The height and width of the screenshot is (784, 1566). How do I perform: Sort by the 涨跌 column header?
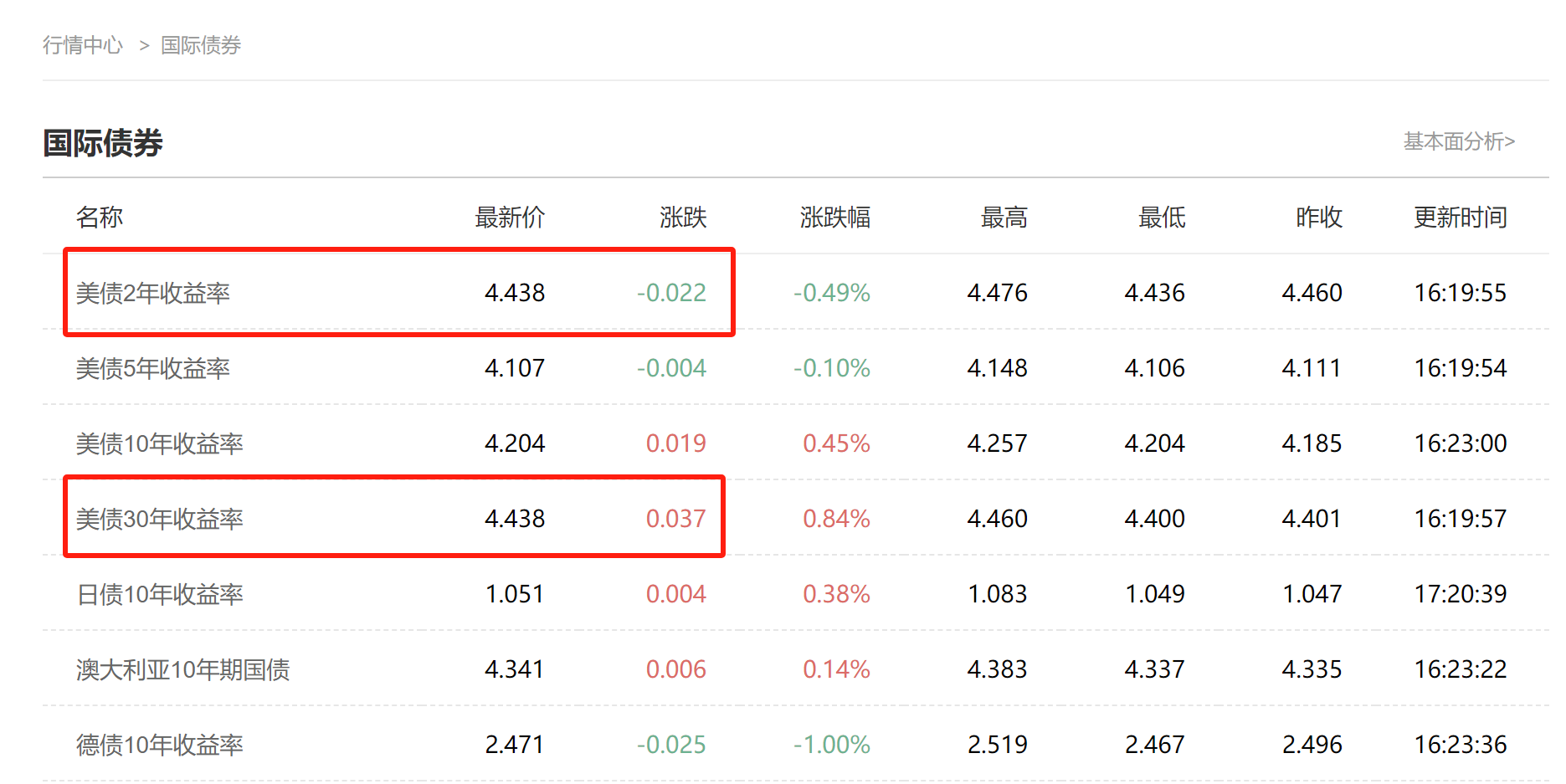click(x=683, y=218)
